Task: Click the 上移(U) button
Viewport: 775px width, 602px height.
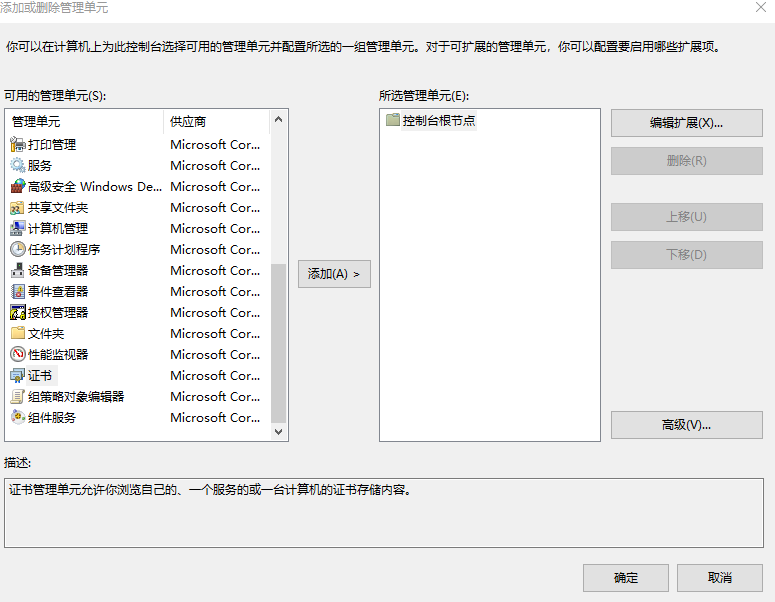Action: 687,216
